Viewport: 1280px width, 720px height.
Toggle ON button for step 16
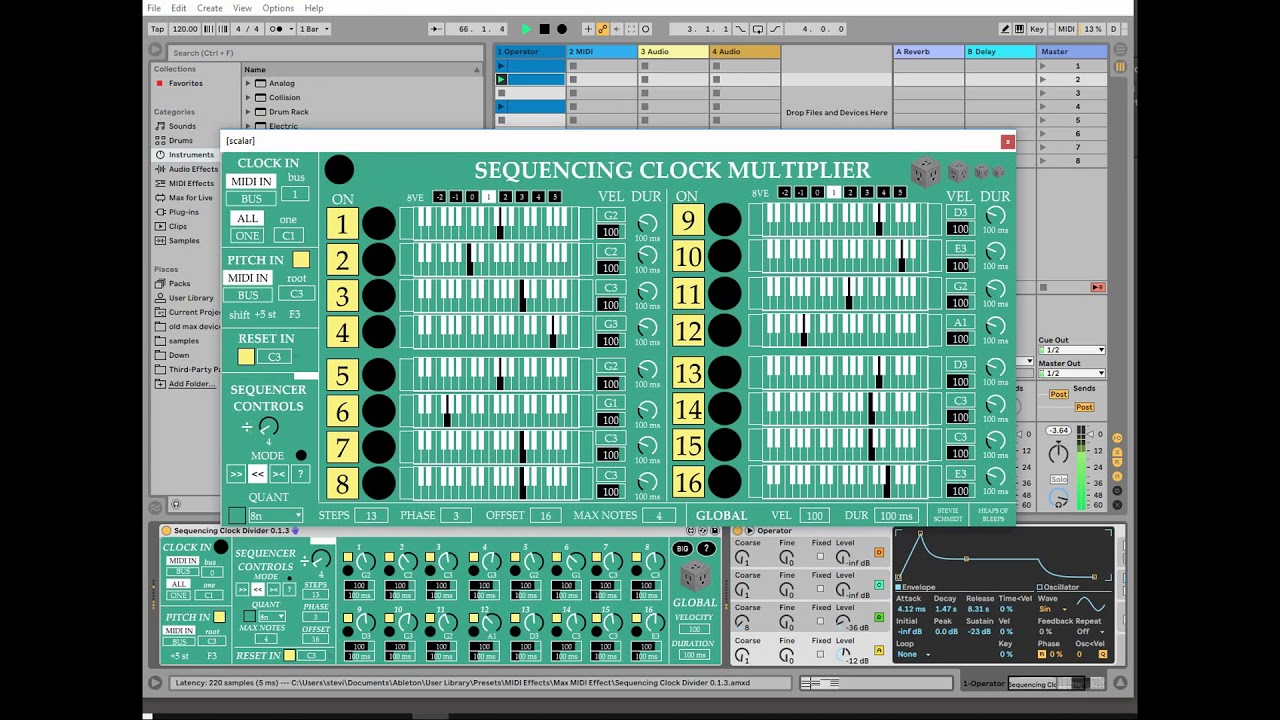(x=688, y=482)
